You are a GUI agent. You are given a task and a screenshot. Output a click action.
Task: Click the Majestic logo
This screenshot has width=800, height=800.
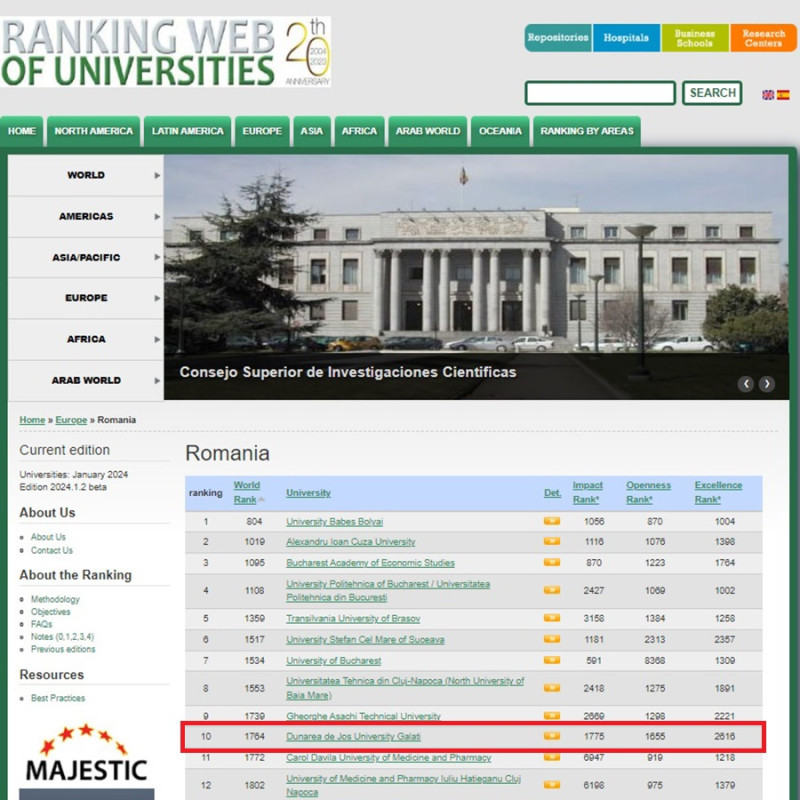[x=86, y=754]
